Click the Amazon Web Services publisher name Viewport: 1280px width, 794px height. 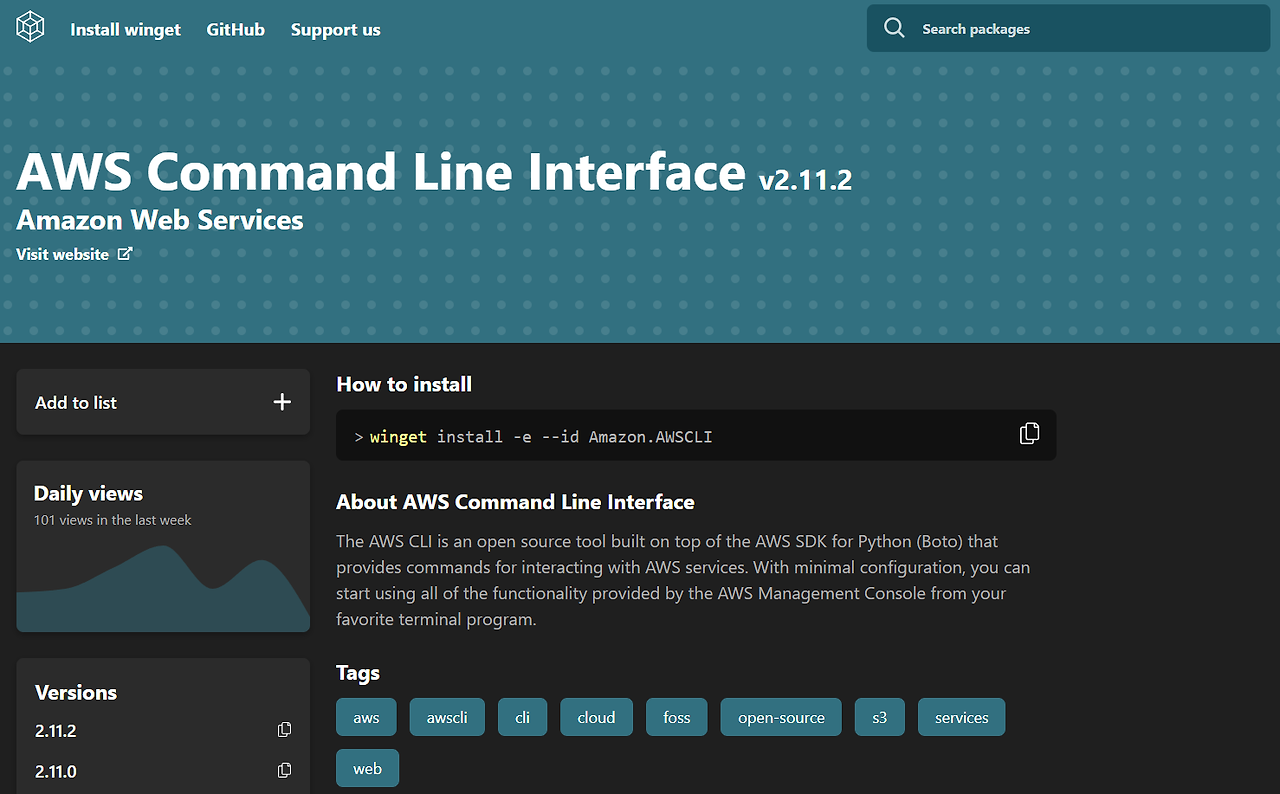(160, 220)
